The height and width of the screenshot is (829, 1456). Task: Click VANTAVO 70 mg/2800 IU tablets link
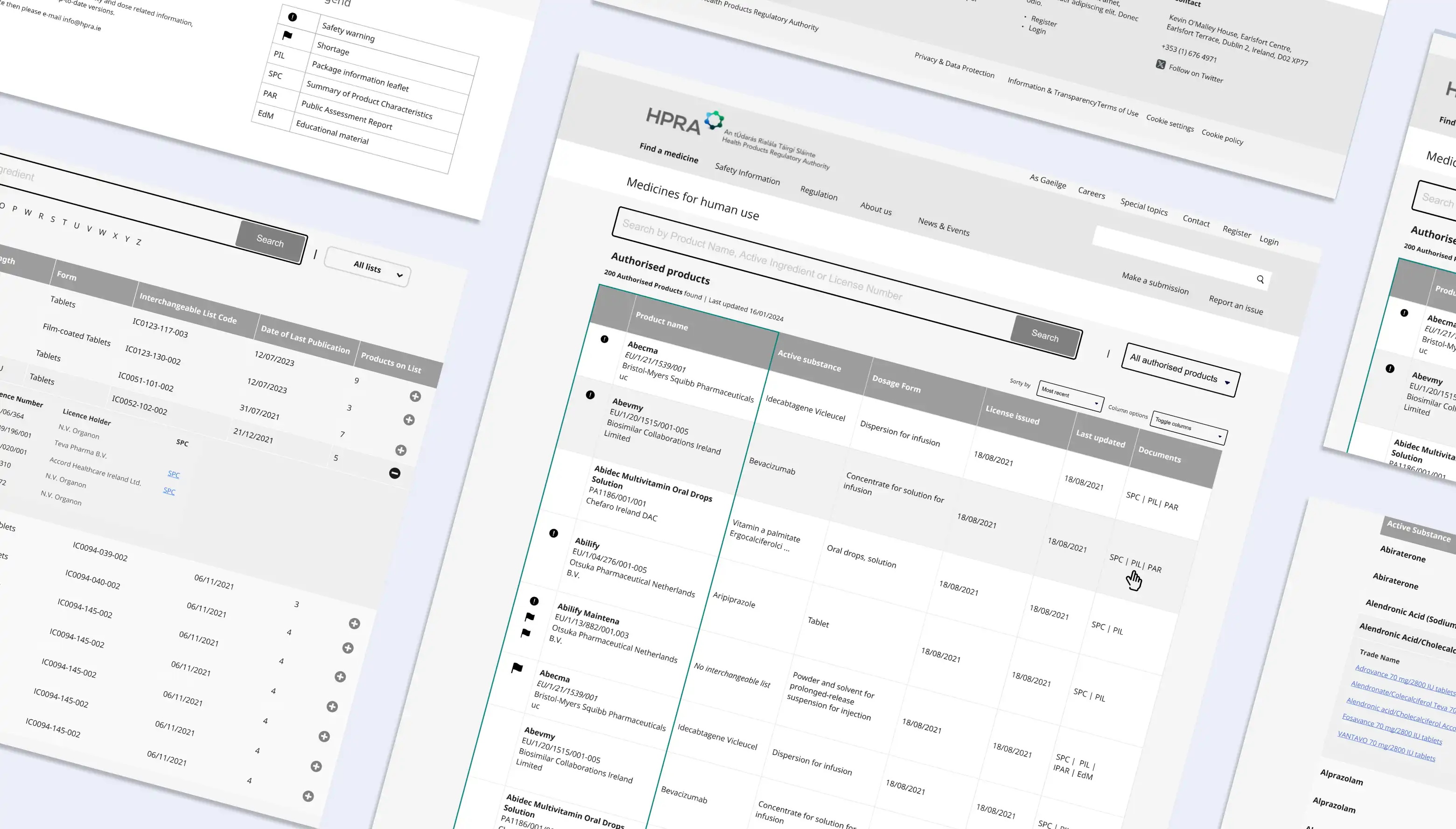tap(1386, 746)
